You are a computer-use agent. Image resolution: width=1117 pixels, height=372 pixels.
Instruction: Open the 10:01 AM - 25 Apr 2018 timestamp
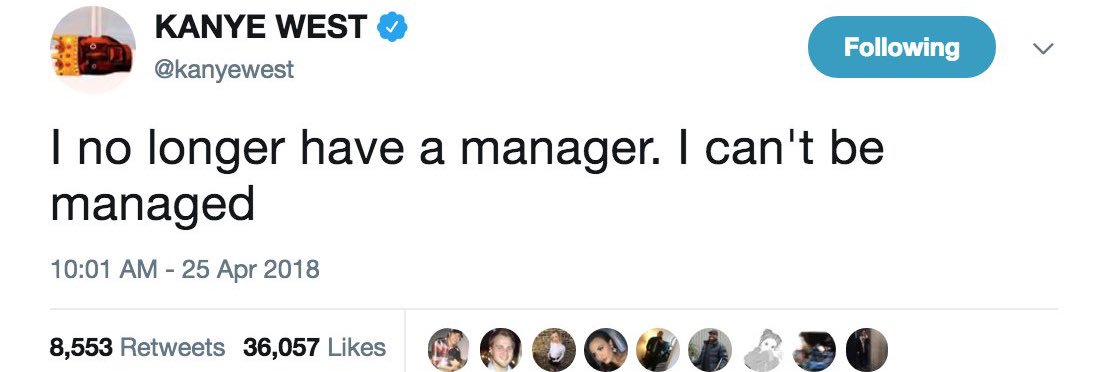click(185, 271)
